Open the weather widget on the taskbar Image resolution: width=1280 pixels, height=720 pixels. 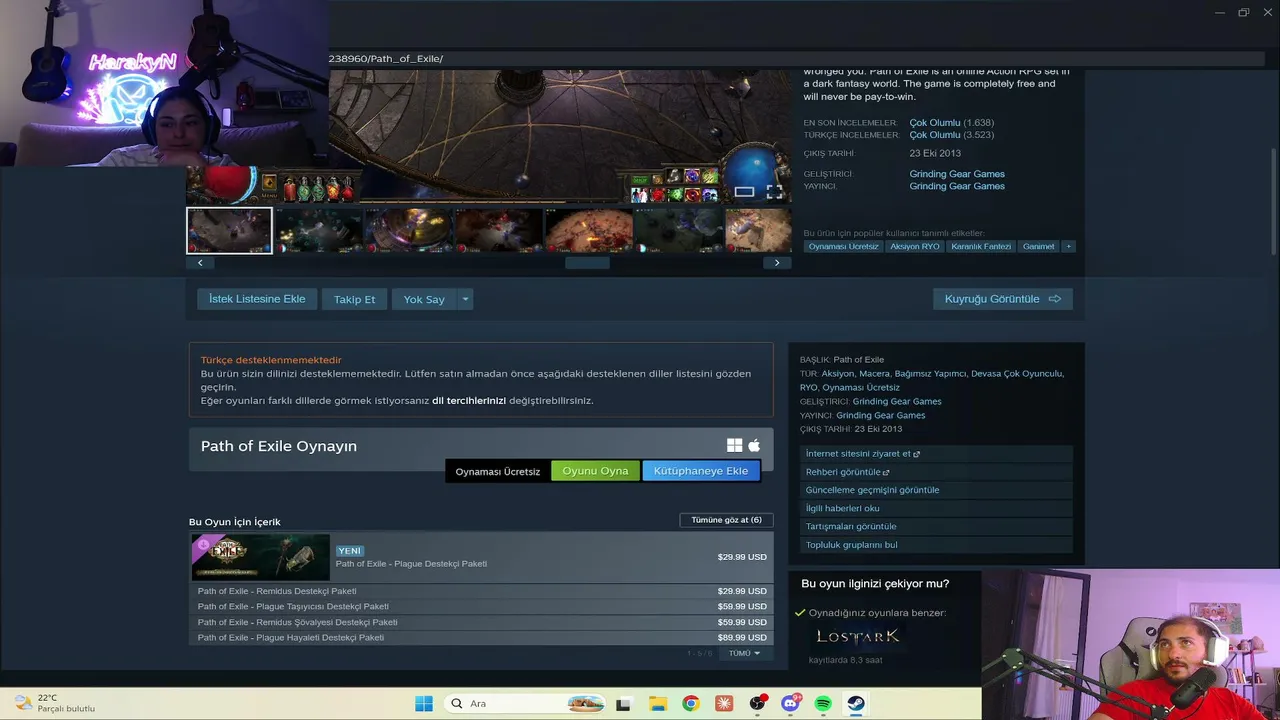click(x=55, y=703)
